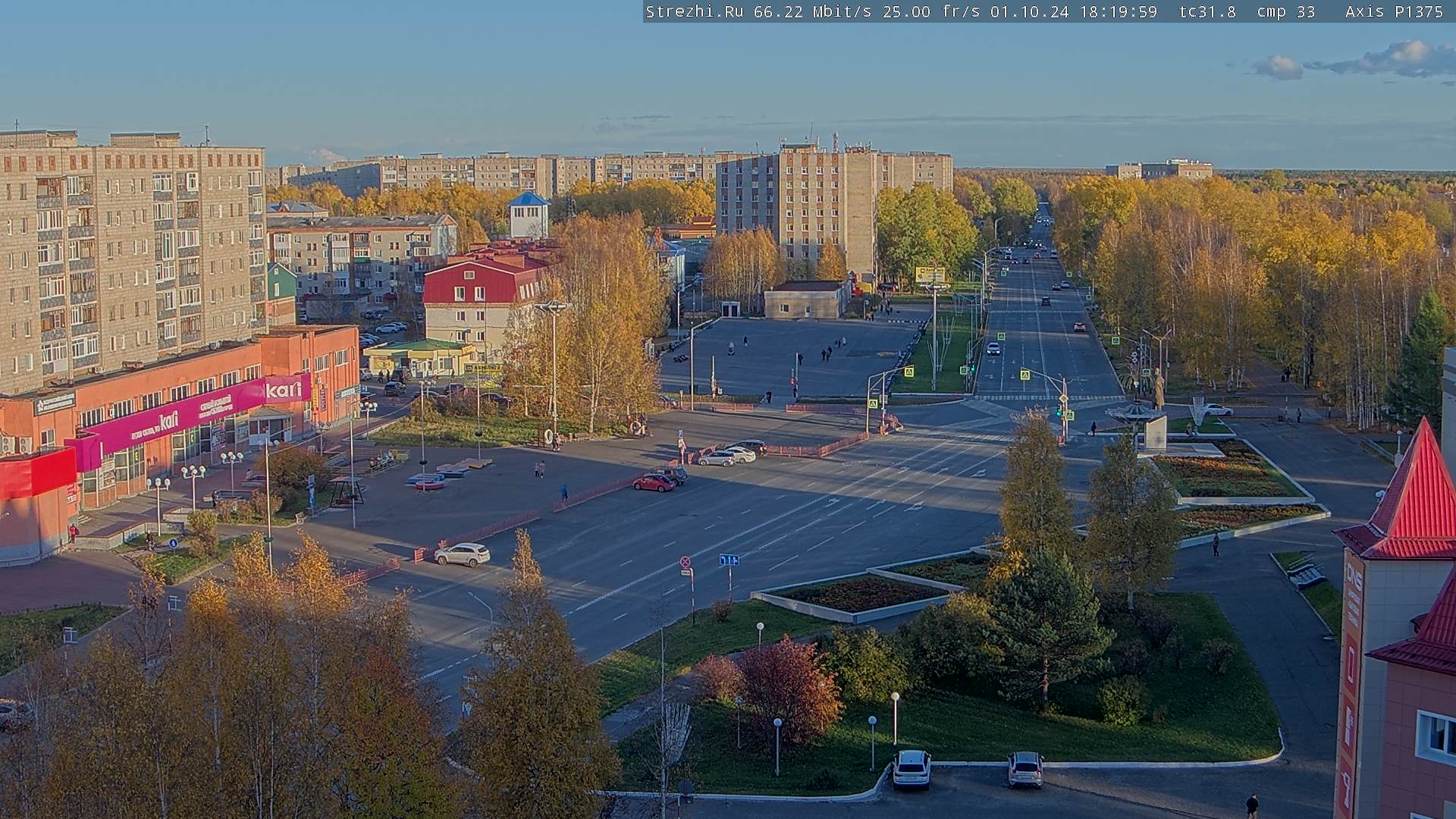Screen dimensions: 1456x819
Task: Click the 25.00 fr/s frame rate value
Action: [x=930, y=11]
